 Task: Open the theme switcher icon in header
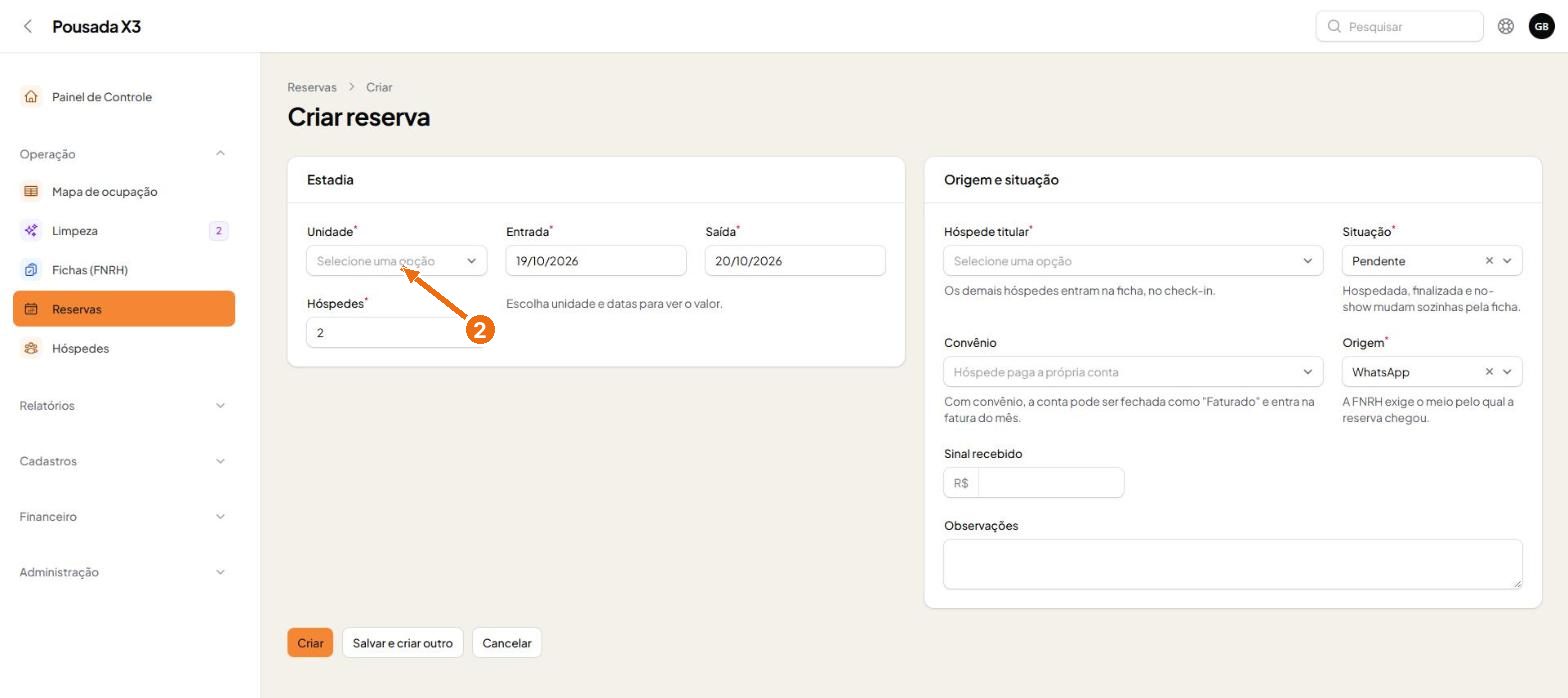click(x=1505, y=26)
